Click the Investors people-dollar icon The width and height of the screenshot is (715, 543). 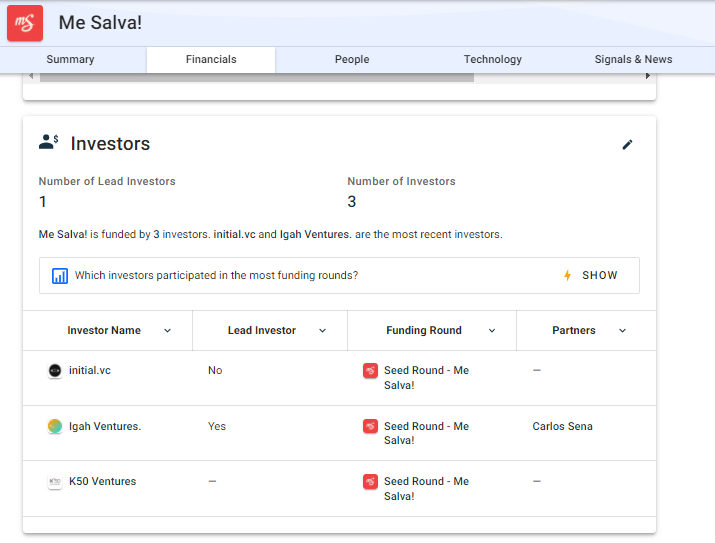49,142
